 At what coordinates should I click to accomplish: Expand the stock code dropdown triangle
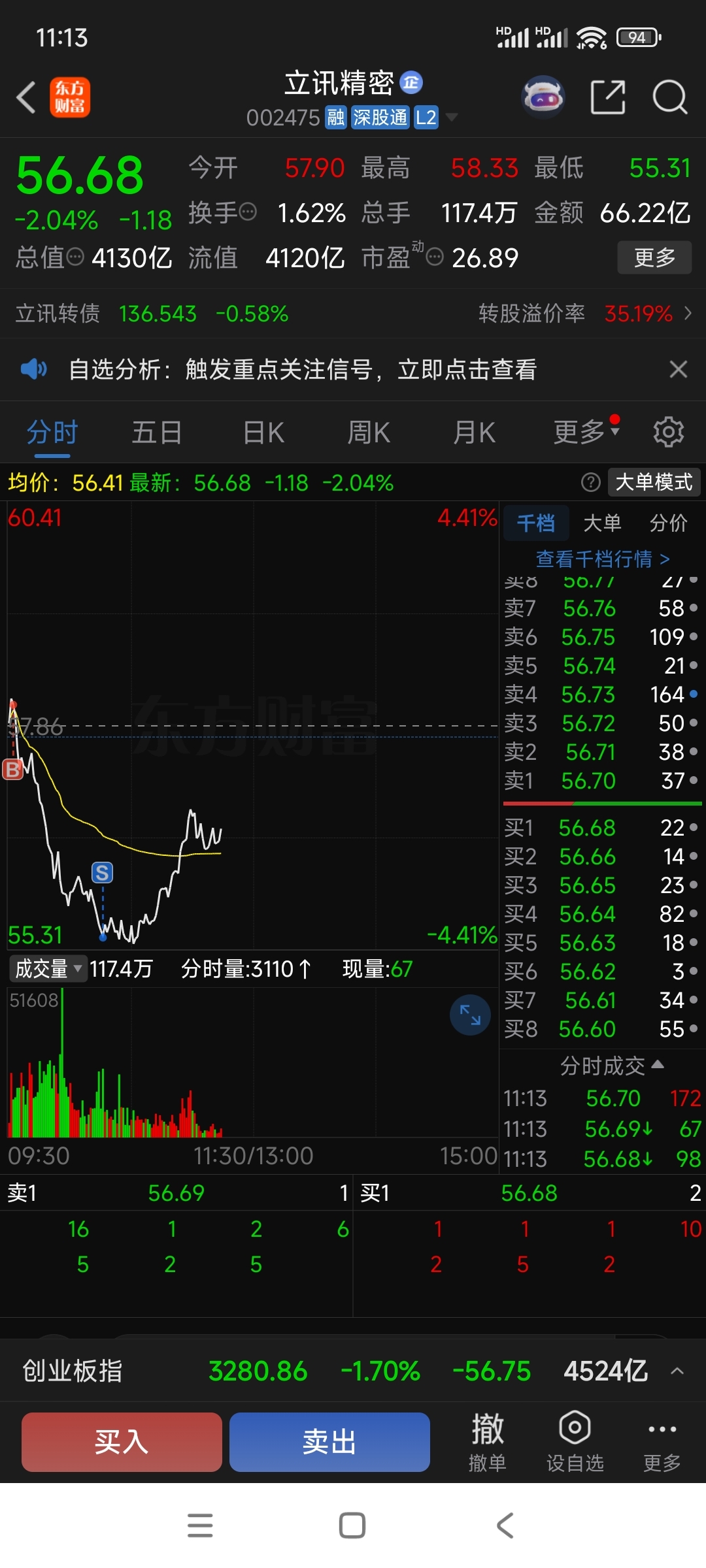tap(451, 118)
